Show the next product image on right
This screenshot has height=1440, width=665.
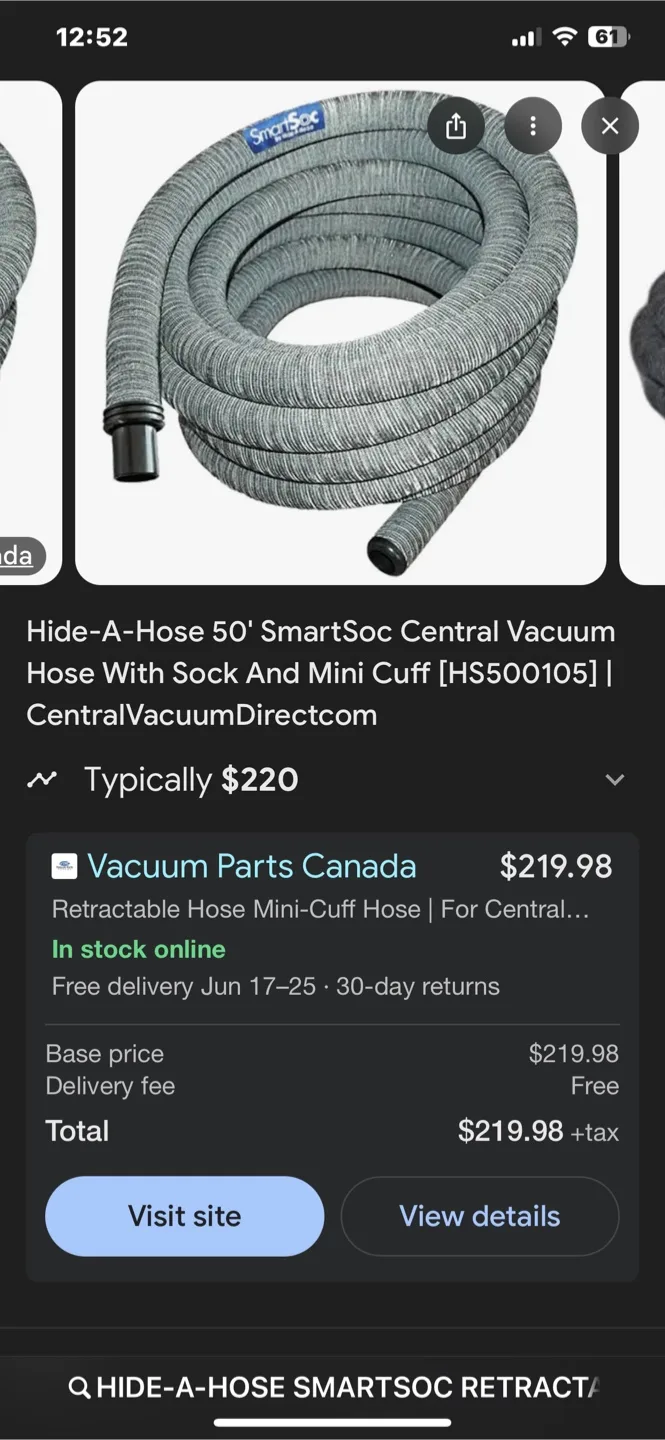[x=643, y=333]
